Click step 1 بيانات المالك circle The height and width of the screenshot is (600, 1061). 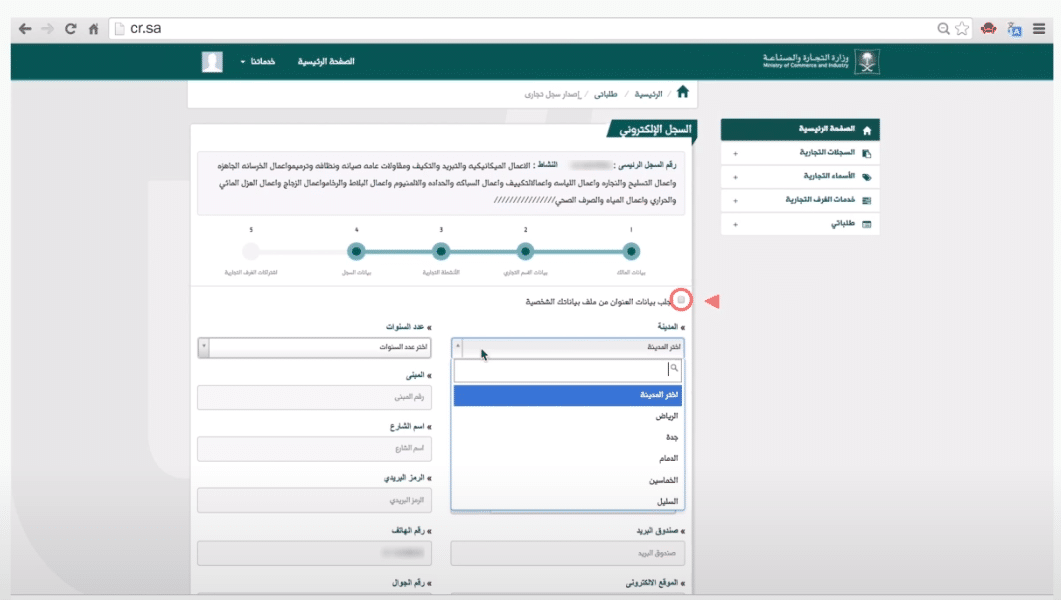[x=631, y=252]
